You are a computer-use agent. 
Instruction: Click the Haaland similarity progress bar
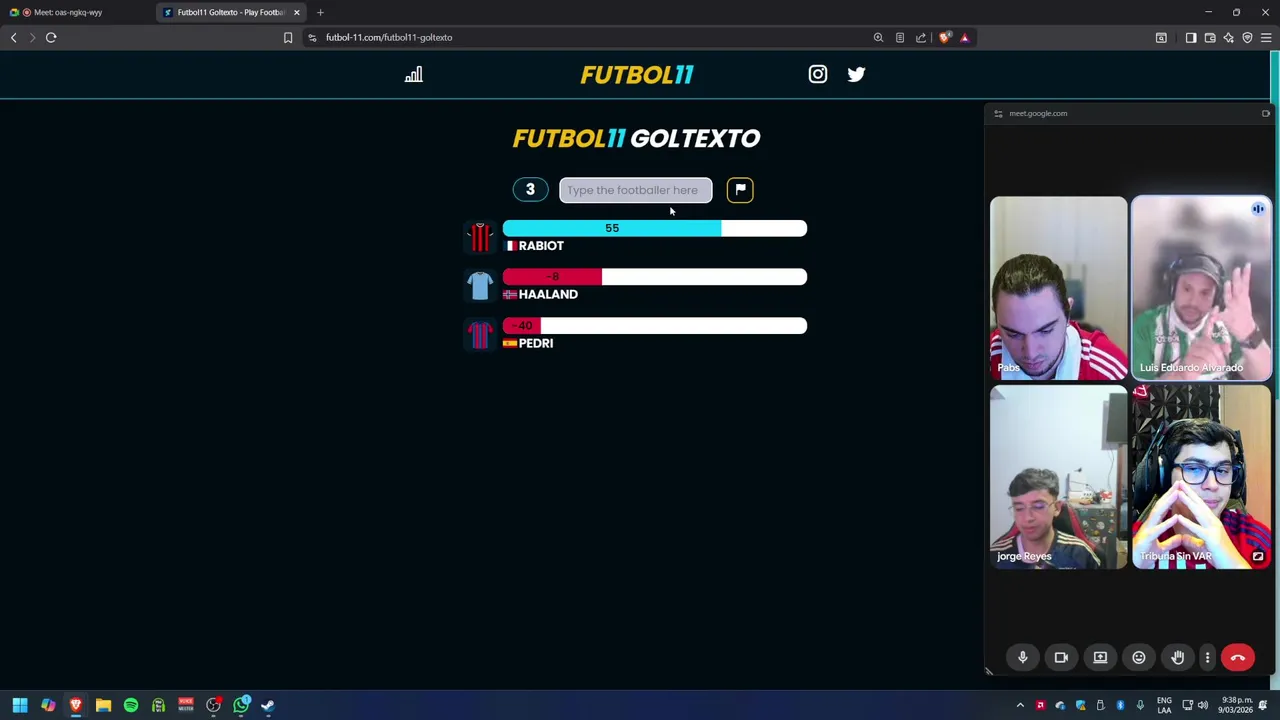pyautogui.click(x=655, y=277)
